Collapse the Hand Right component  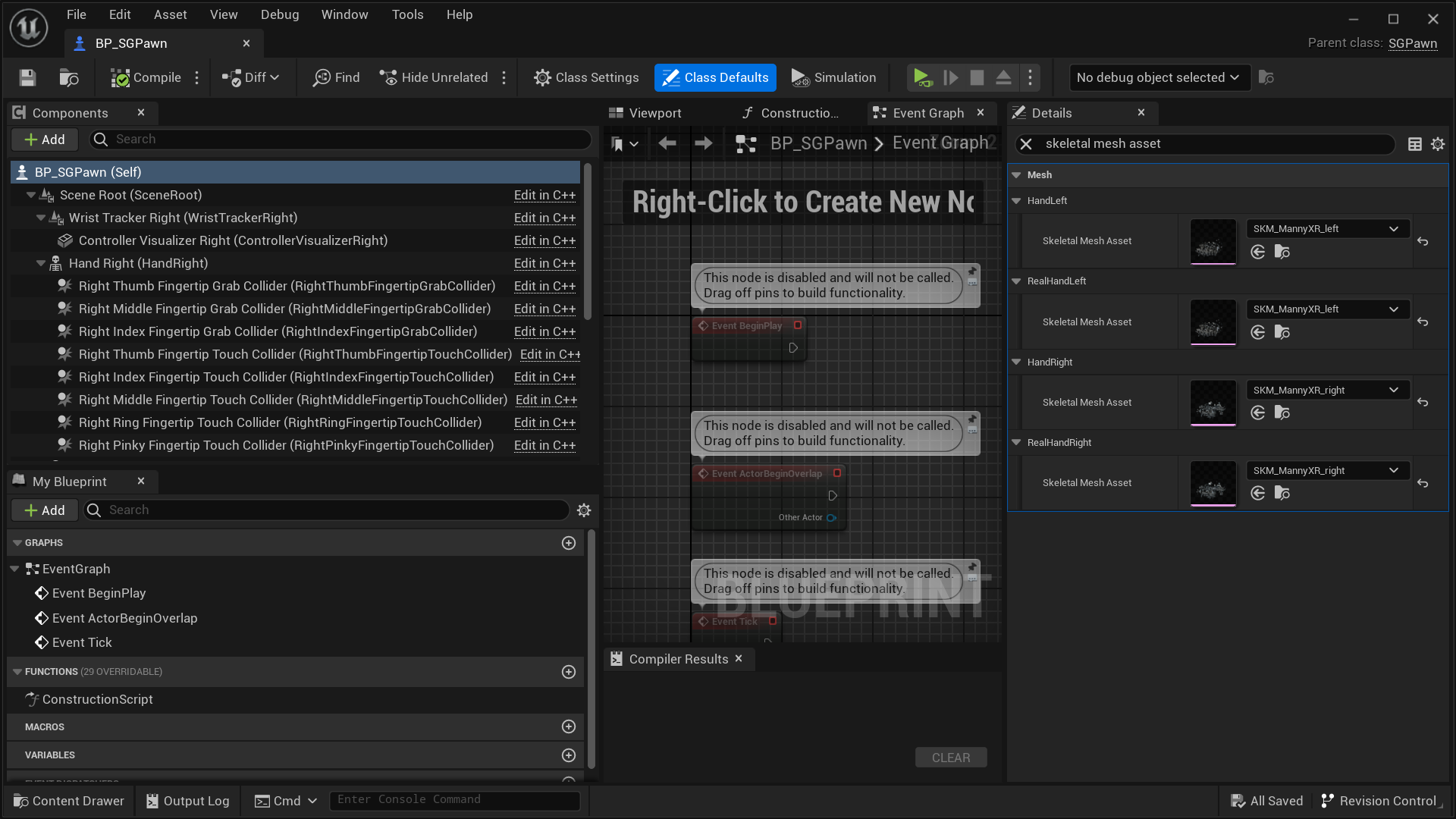click(40, 263)
